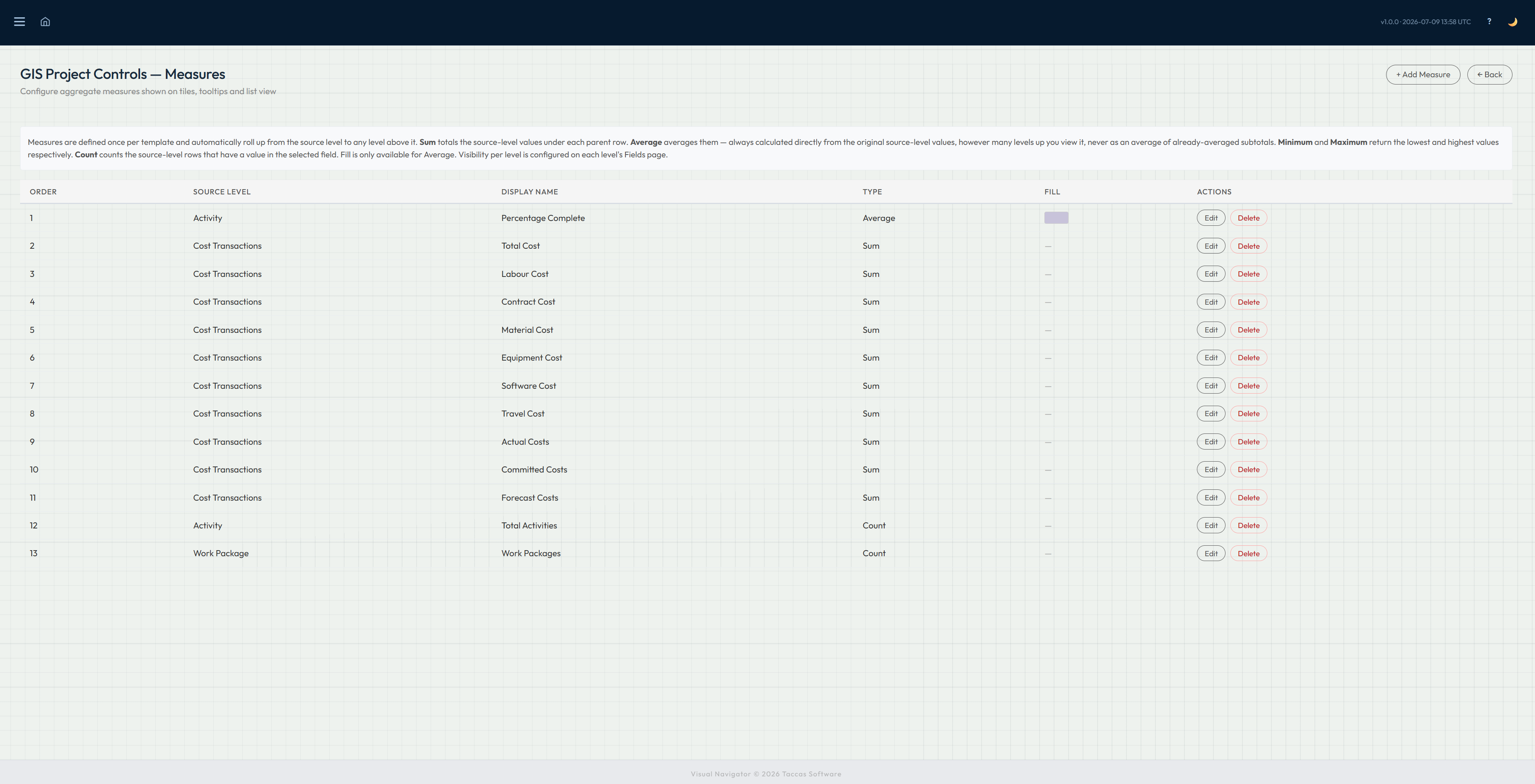Select the Percentage Complete display name

click(x=543, y=218)
